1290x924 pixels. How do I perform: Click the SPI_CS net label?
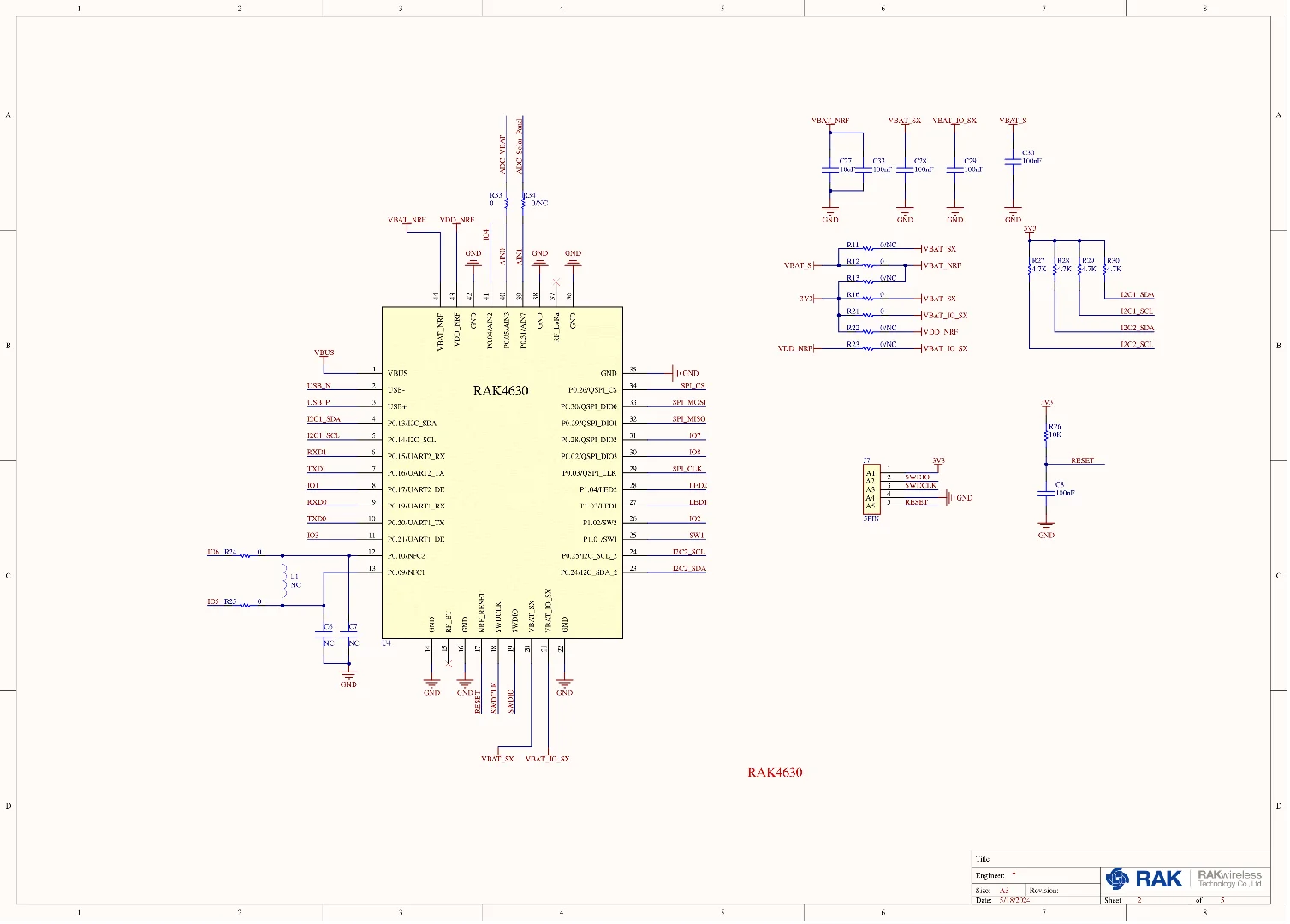coord(693,387)
